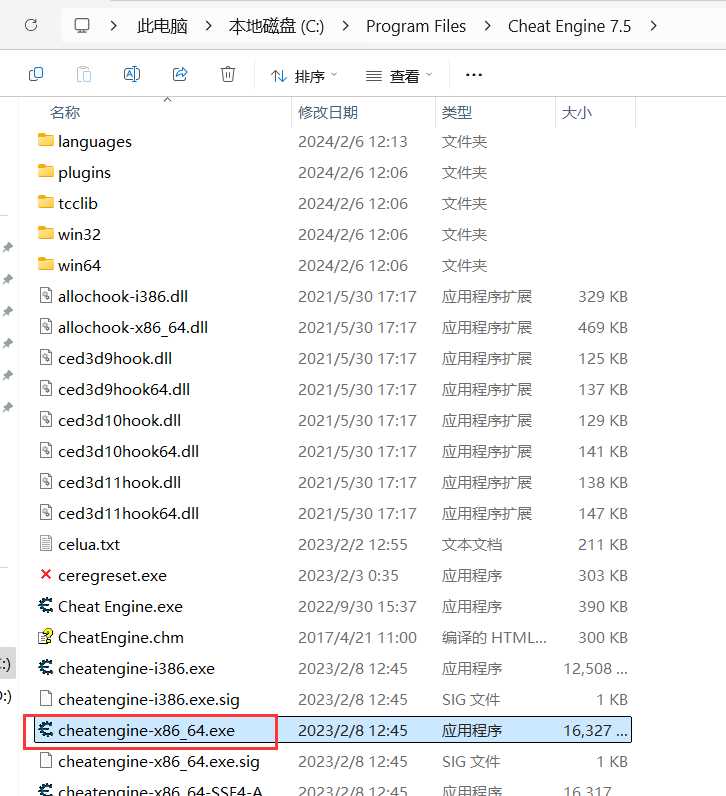Select ced3d11hook.dll file name

[119, 483]
